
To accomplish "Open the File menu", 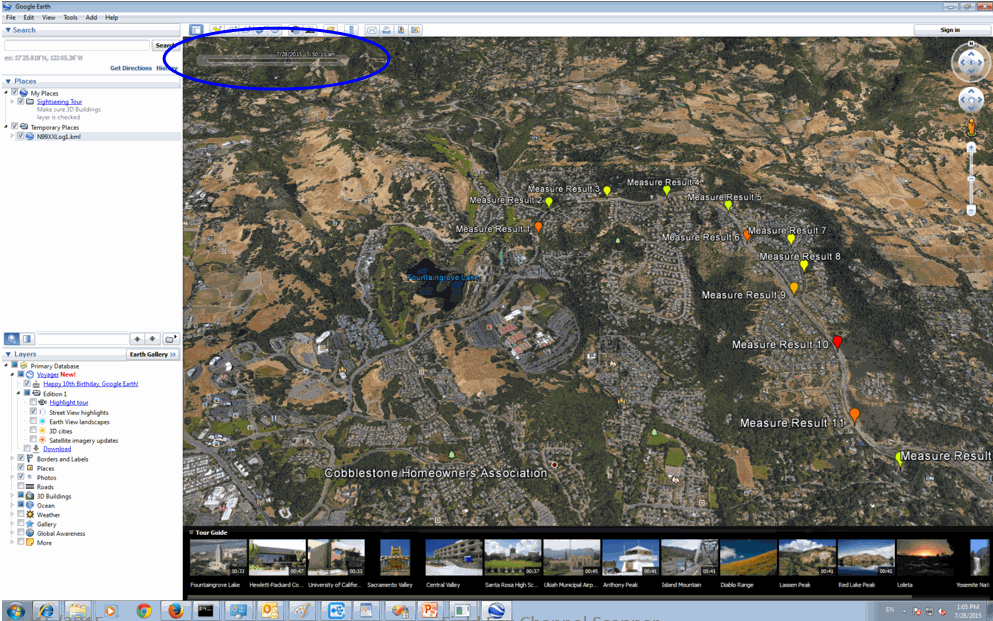I will 11,17.
